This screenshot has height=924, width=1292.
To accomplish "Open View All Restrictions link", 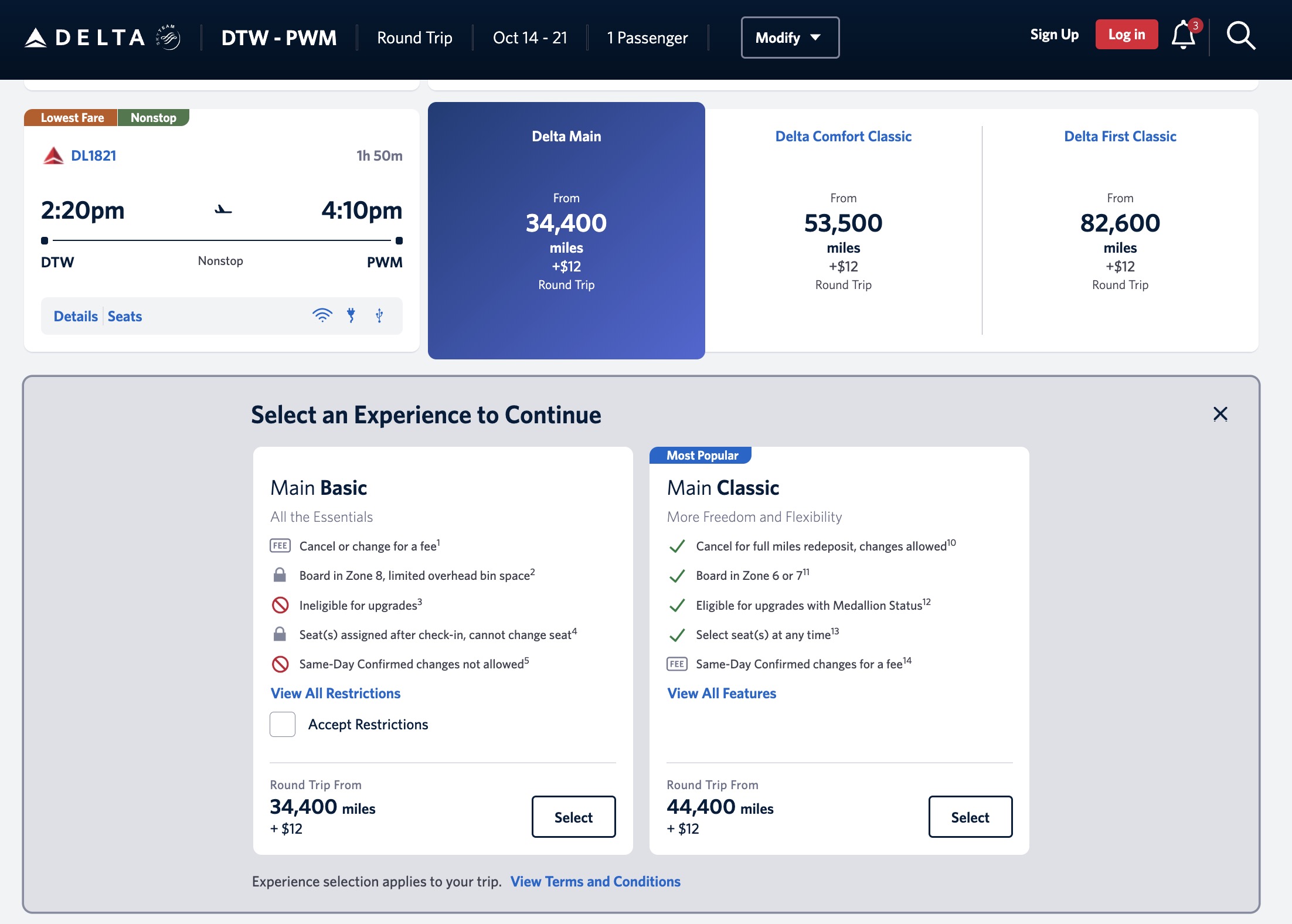I will (335, 693).
